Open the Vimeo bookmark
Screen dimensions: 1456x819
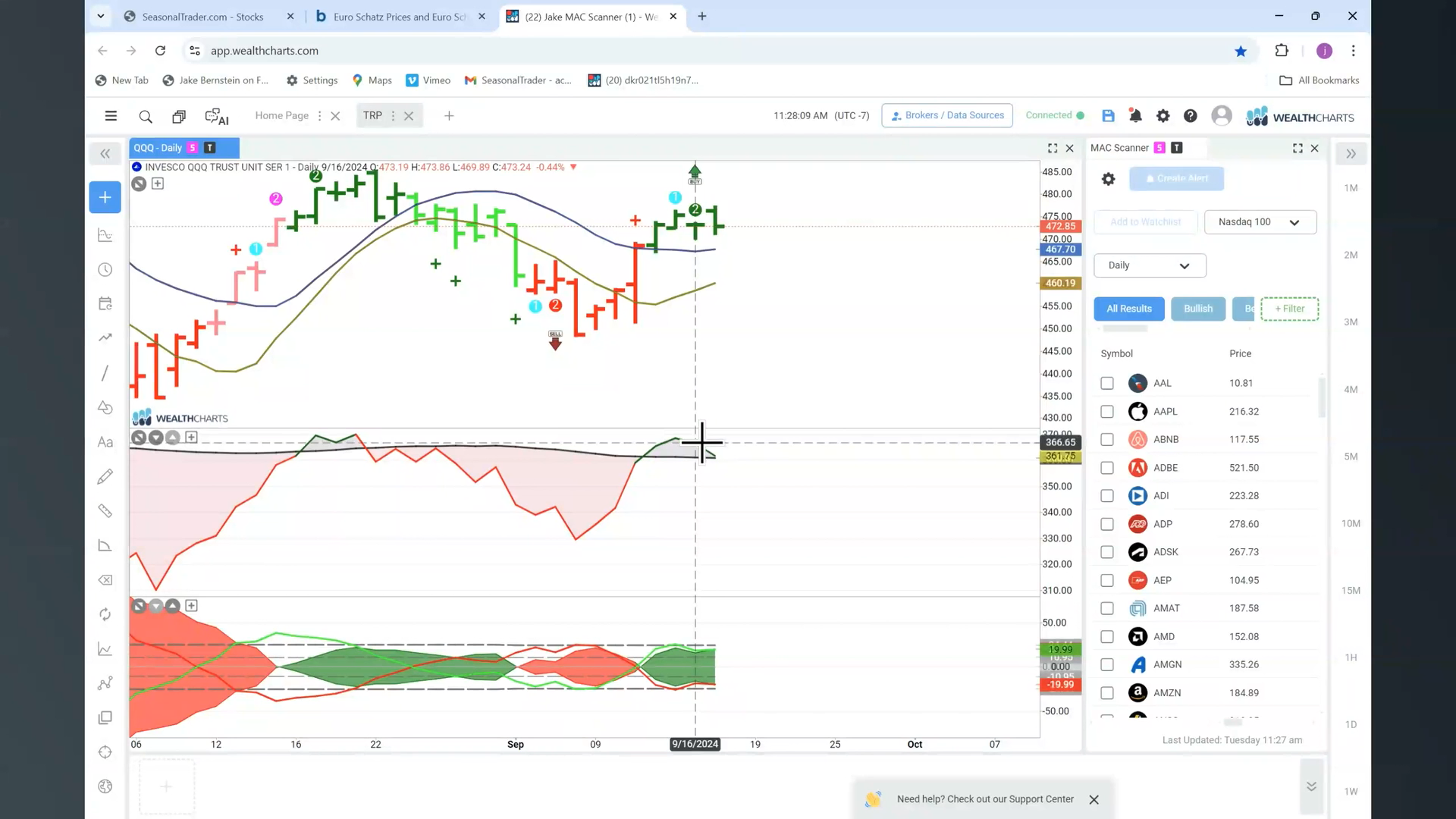[428, 80]
